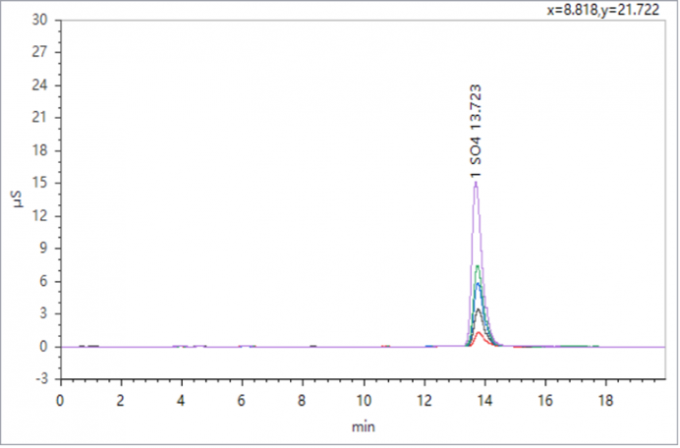Click y-axis value 24
This screenshot has height=448, width=680.
(x=40, y=85)
